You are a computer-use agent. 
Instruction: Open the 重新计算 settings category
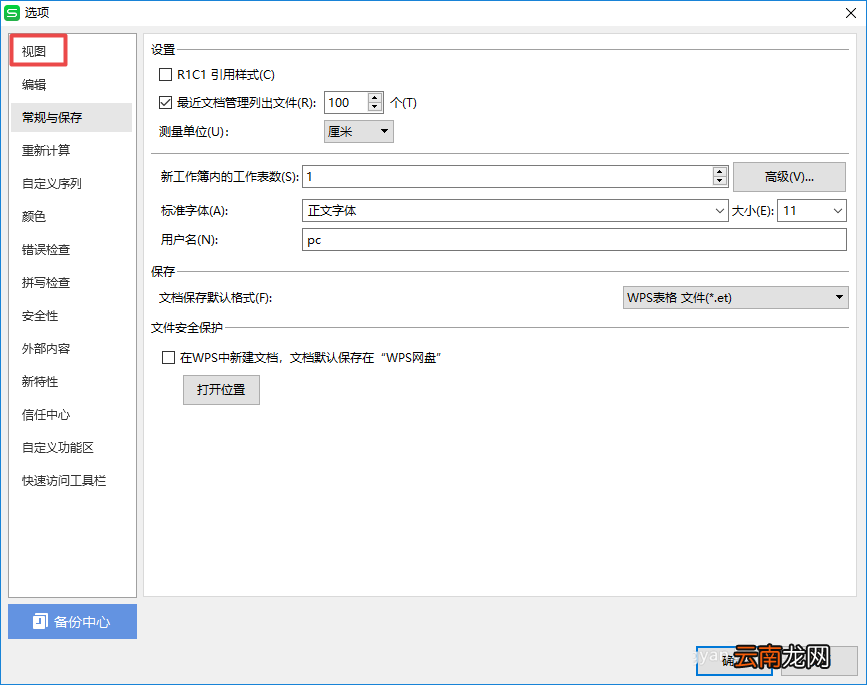pyautogui.click(x=46, y=150)
